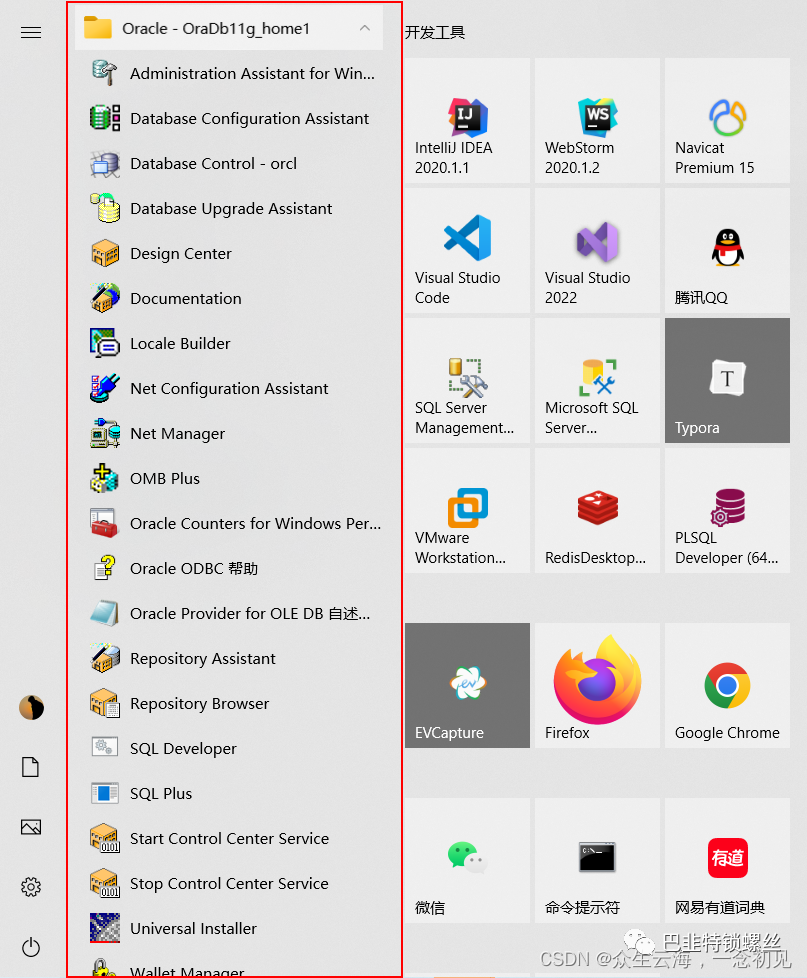Open SQL Developer icon

(x=105, y=747)
